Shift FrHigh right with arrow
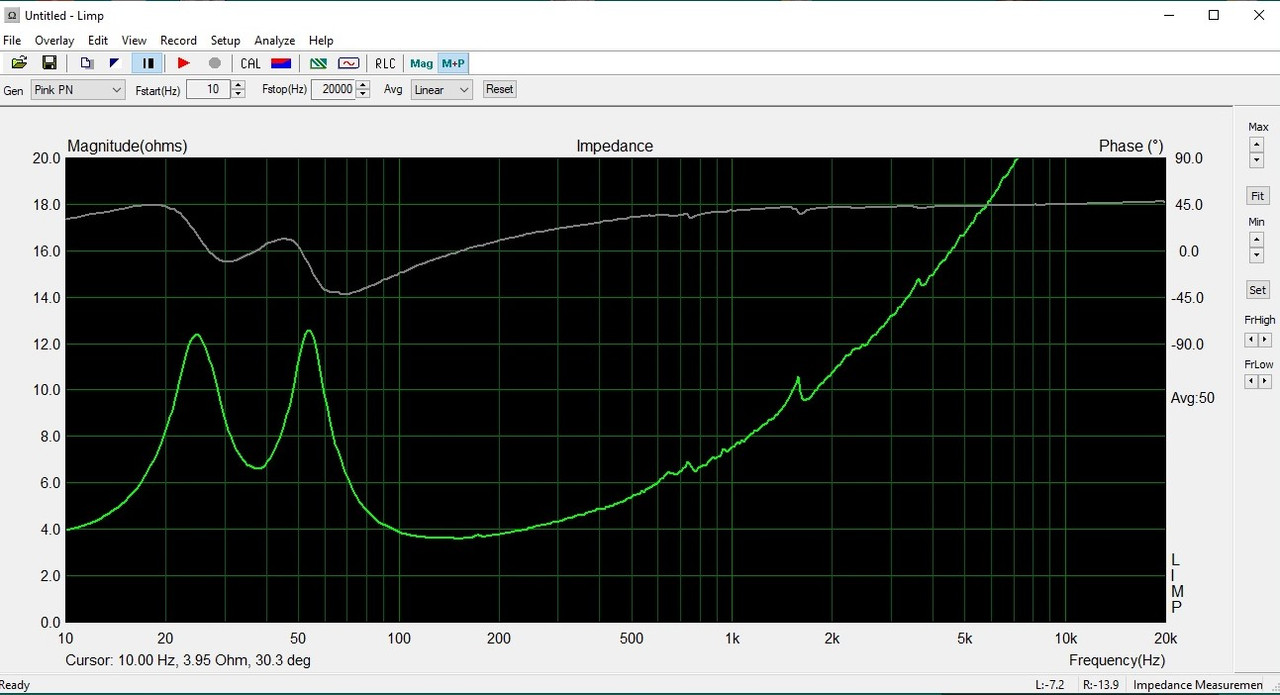The image size is (1280, 695). pyautogui.click(x=1265, y=340)
